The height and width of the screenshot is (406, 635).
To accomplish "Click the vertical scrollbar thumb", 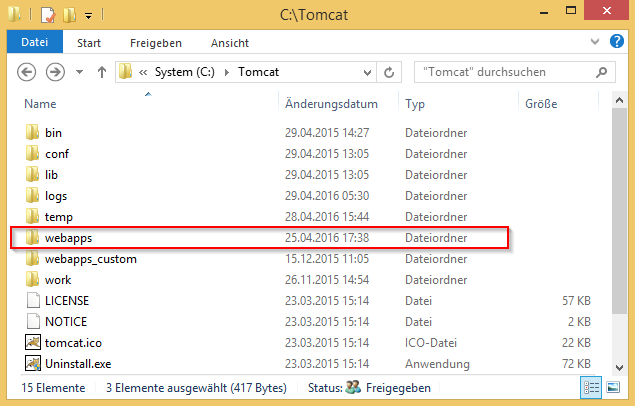I will tap(619, 210).
